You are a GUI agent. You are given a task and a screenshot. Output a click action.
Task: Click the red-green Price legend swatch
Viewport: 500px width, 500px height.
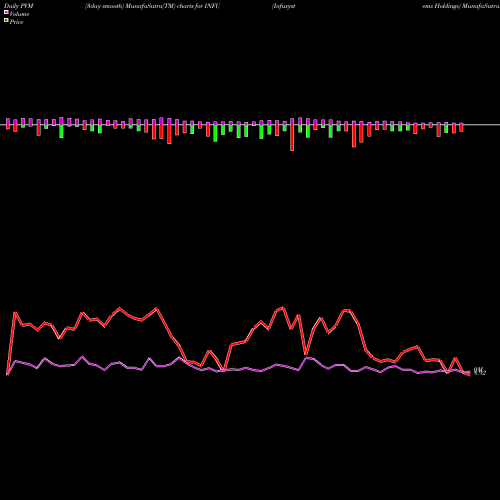(x=6, y=21)
